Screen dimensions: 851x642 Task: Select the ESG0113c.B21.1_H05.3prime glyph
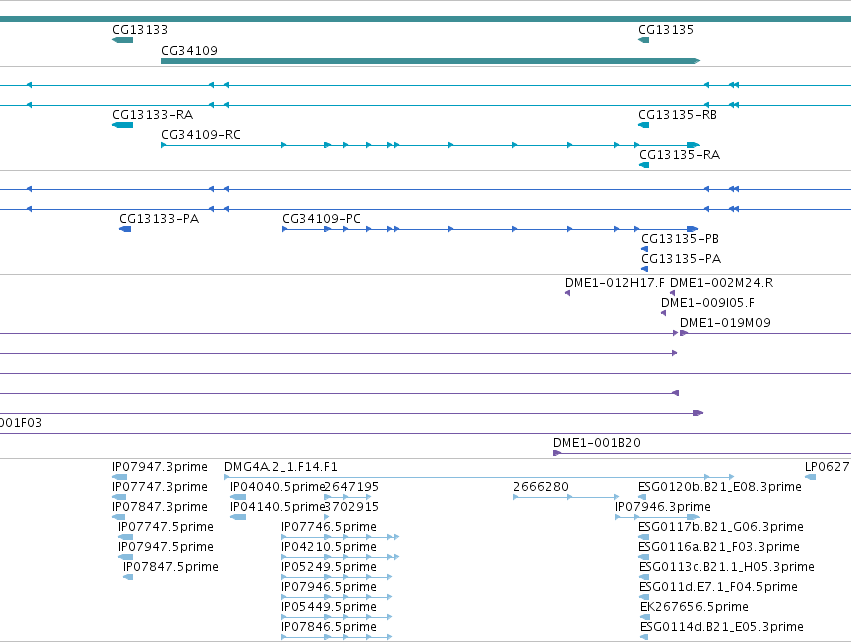pyautogui.click(x=644, y=577)
